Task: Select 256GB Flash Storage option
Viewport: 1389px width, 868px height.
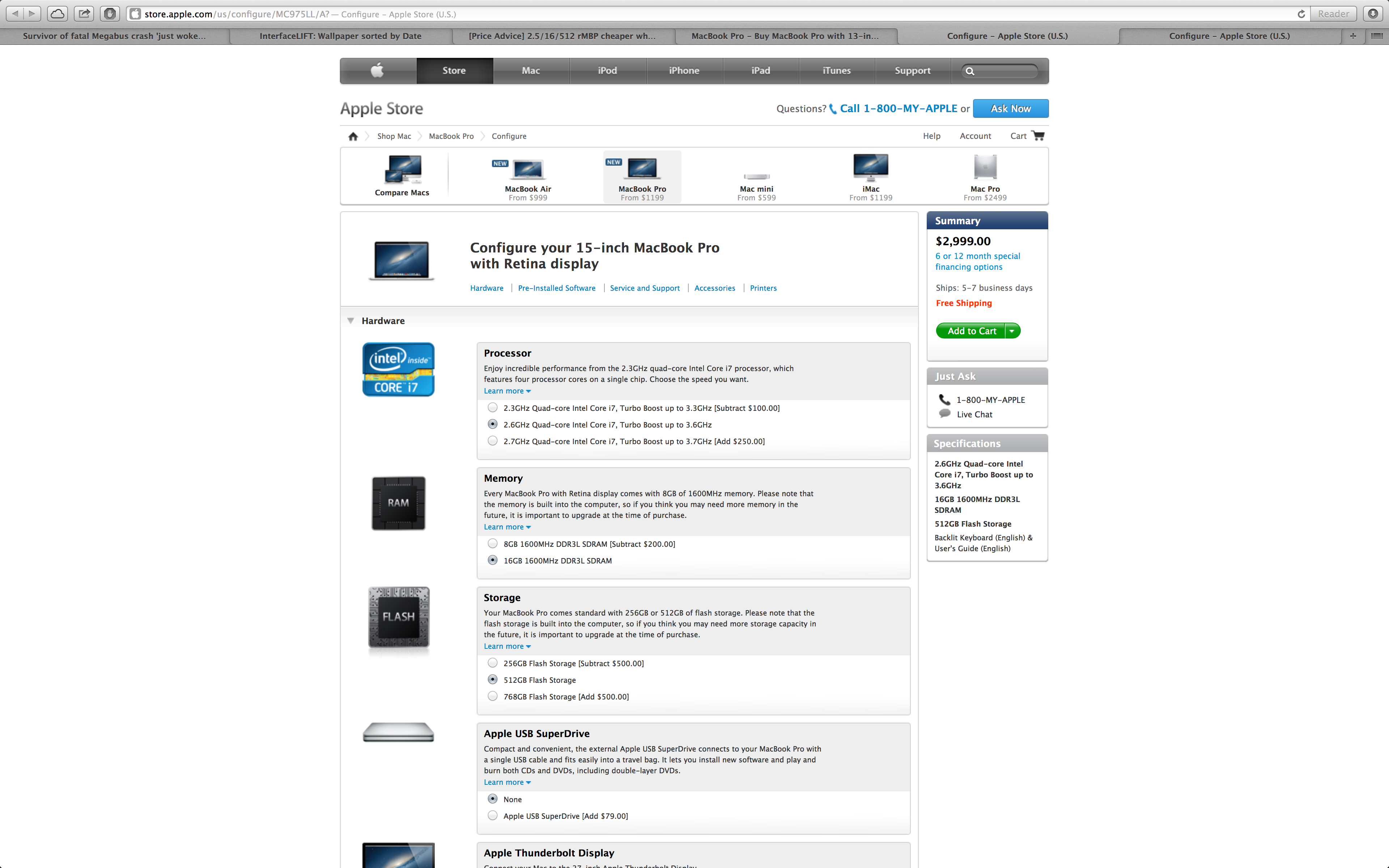Action: 492,663
